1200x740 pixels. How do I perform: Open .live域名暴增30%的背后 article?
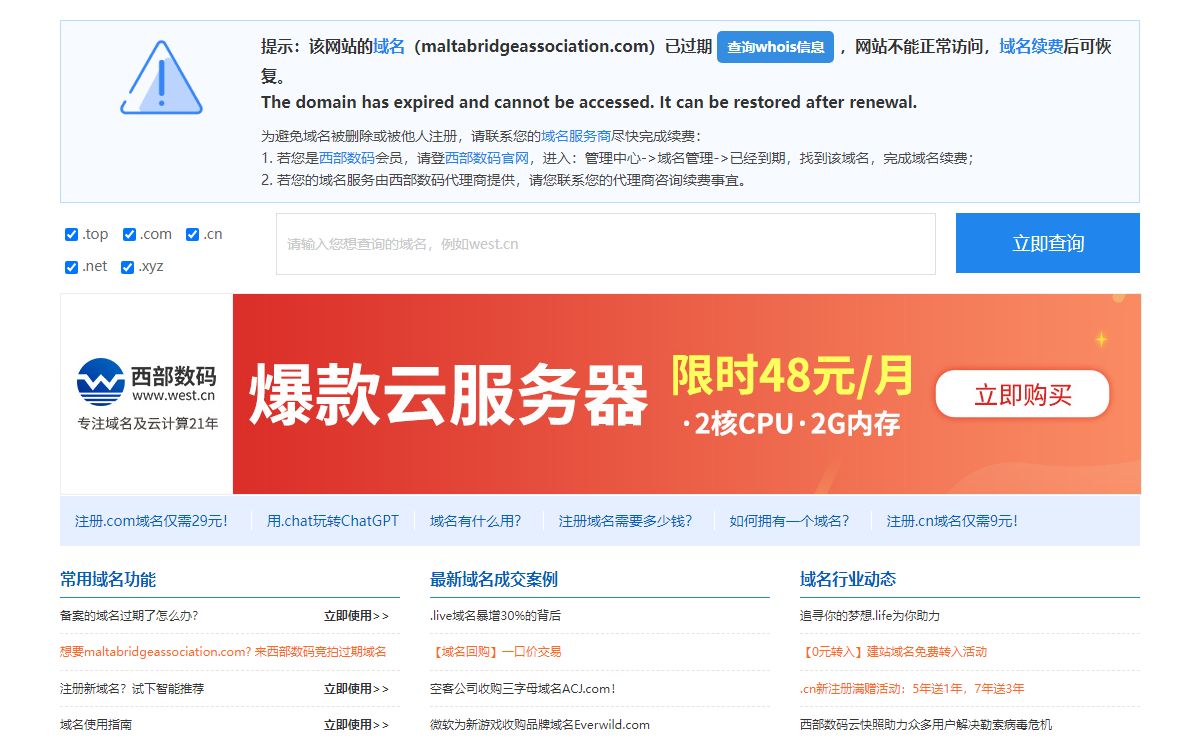pyautogui.click(x=496, y=616)
